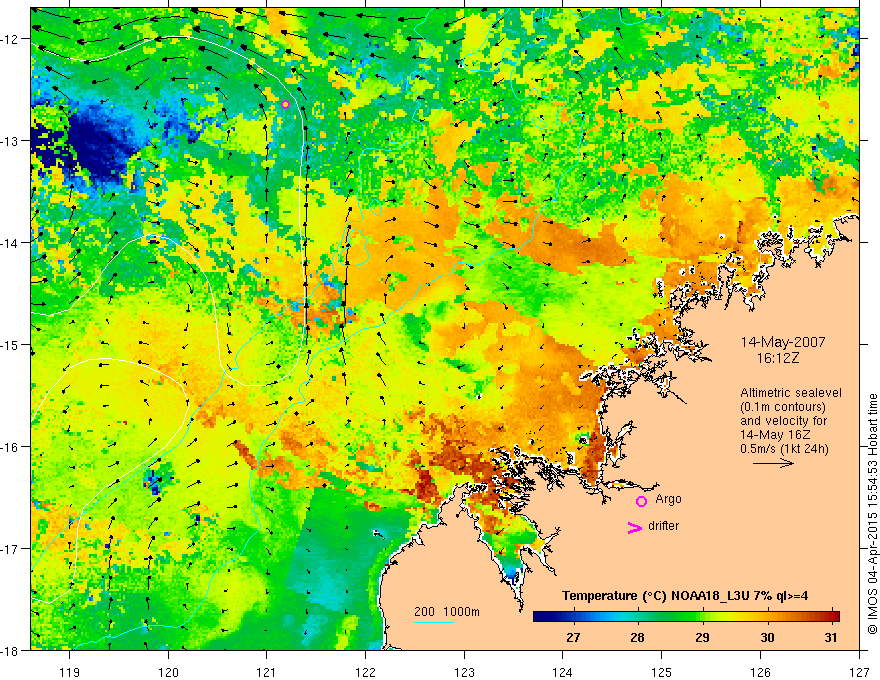Click the 'drifter' legend label
This screenshot has width=880, height=680.
point(663,526)
